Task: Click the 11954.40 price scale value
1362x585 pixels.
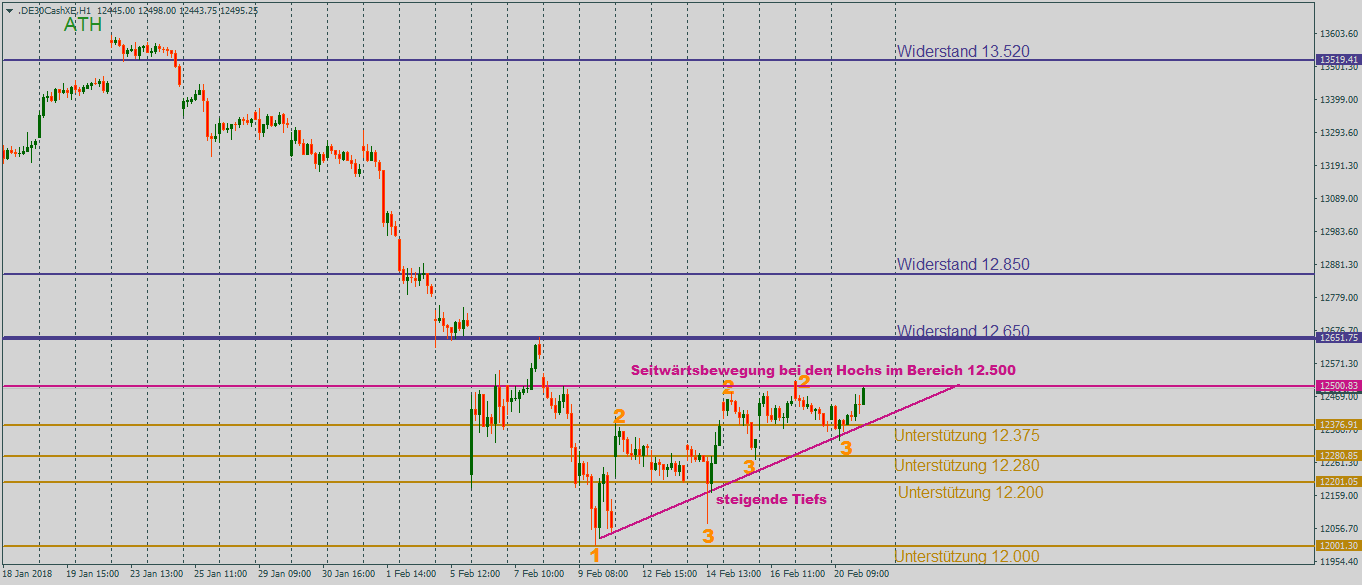Action: click(x=1339, y=562)
